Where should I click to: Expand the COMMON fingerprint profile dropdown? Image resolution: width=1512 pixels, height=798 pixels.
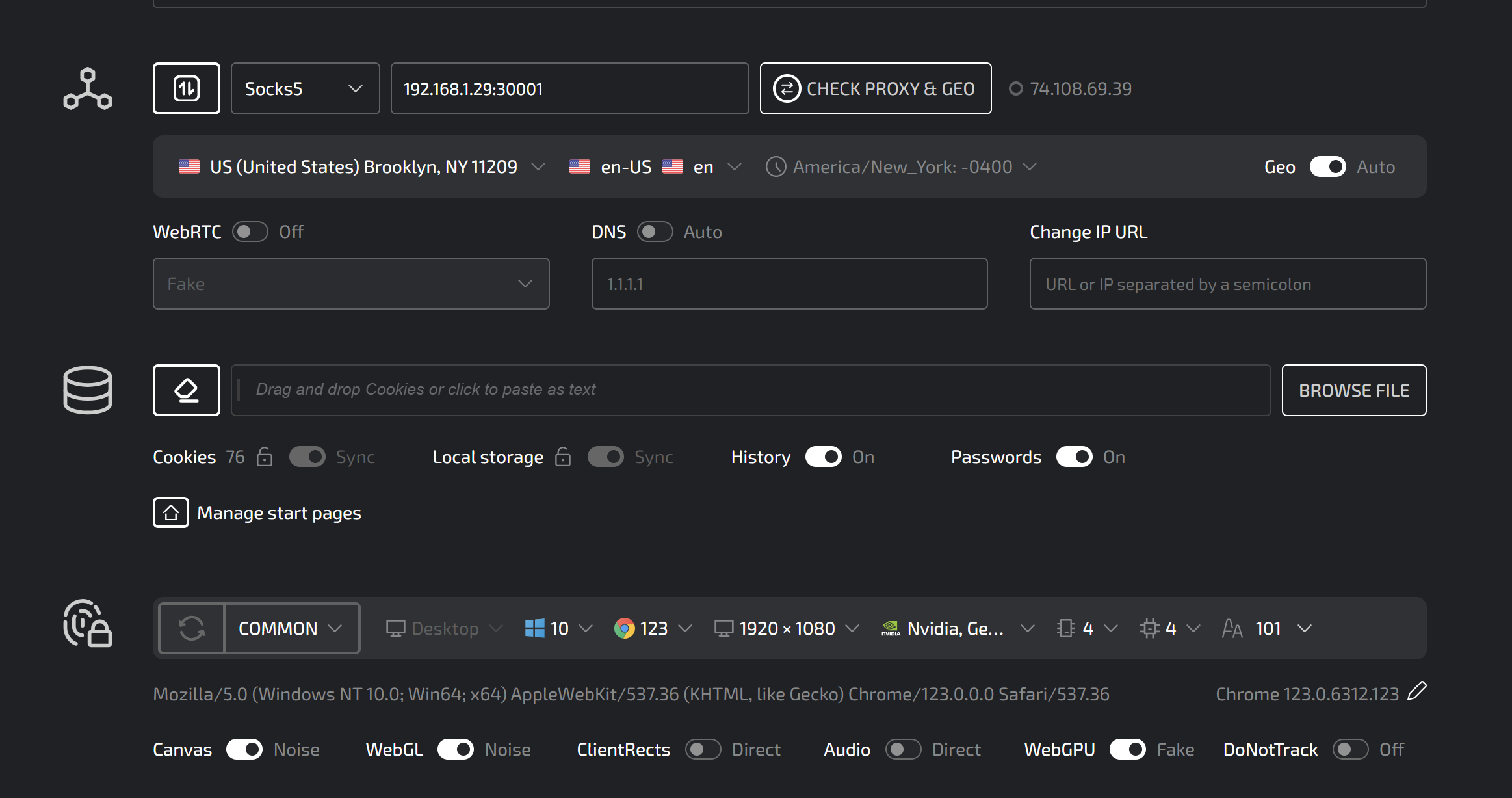tap(291, 628)
